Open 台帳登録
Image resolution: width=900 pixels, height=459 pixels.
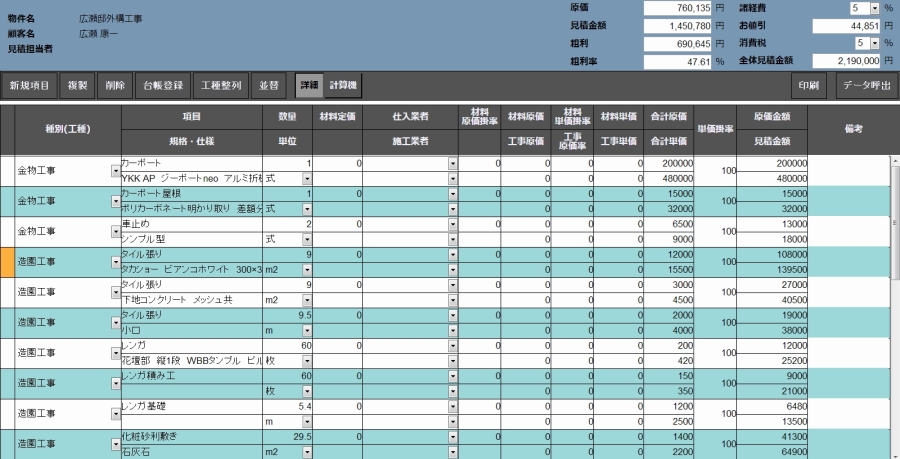coord(163,85)
